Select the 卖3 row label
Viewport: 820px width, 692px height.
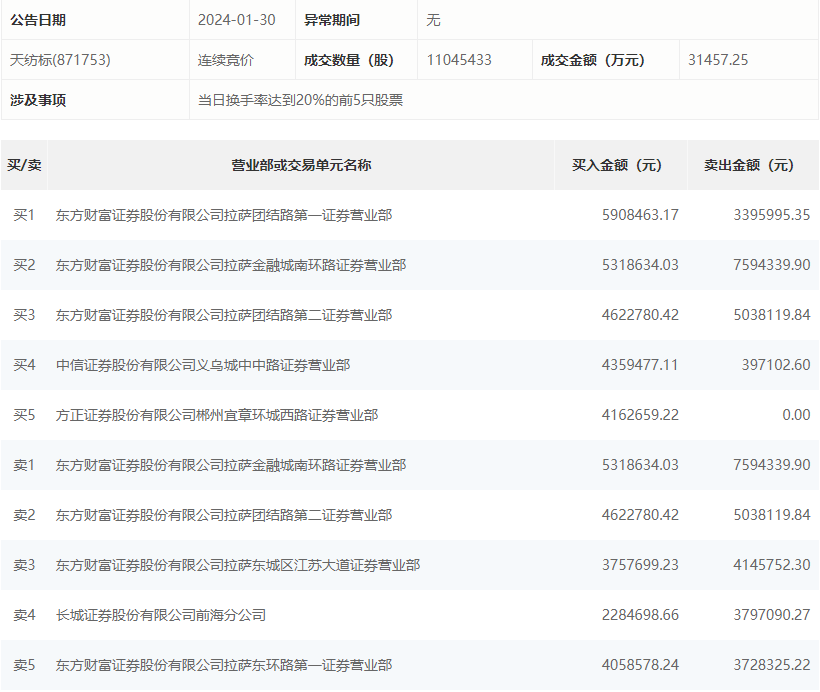[x=24, y=565]
